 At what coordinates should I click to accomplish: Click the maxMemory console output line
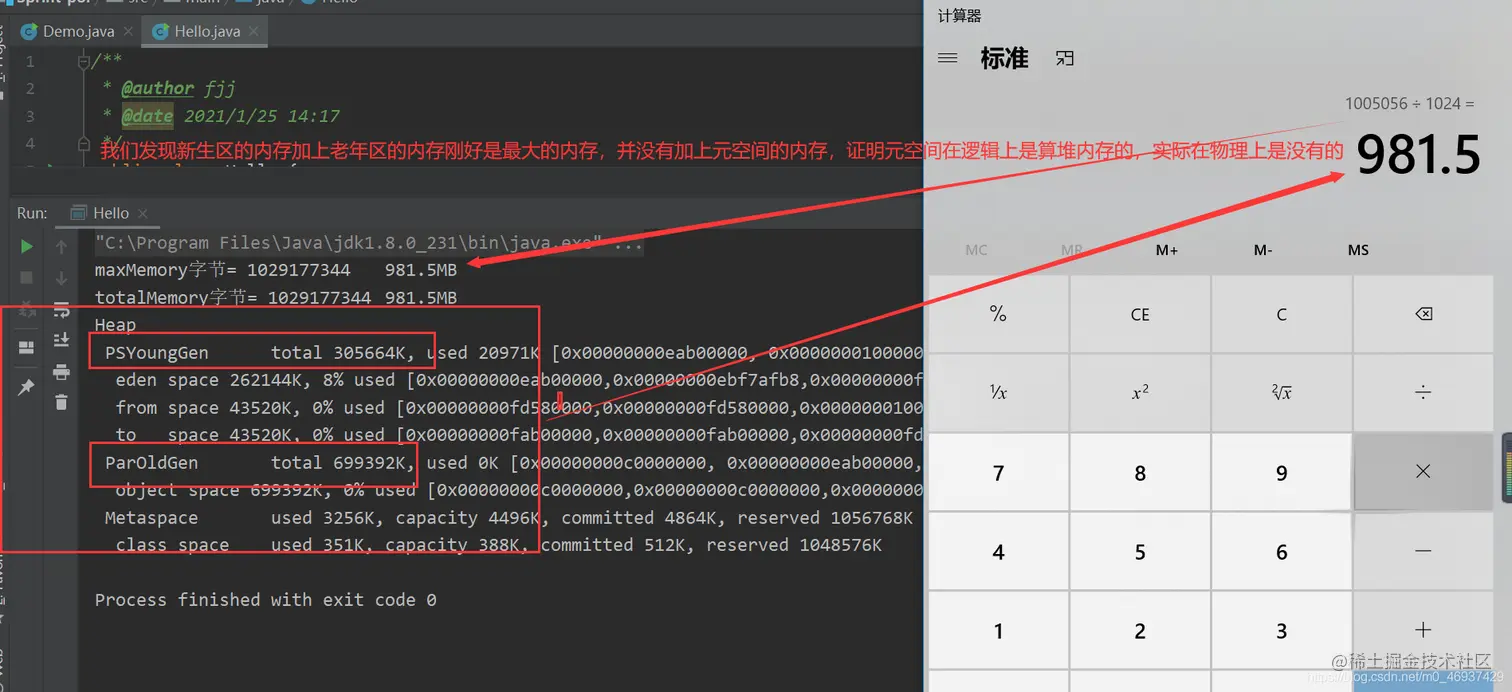point(276,270)
